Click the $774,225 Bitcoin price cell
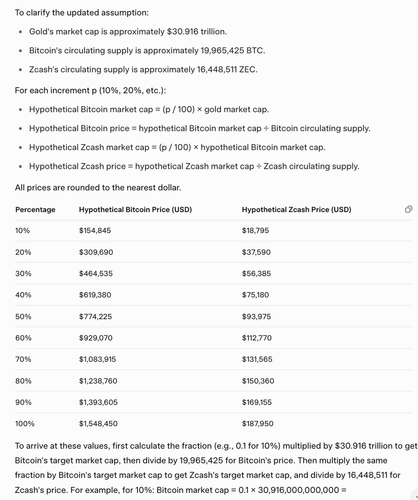The height and width of the screenshot is (500, 418). [95, 316]
